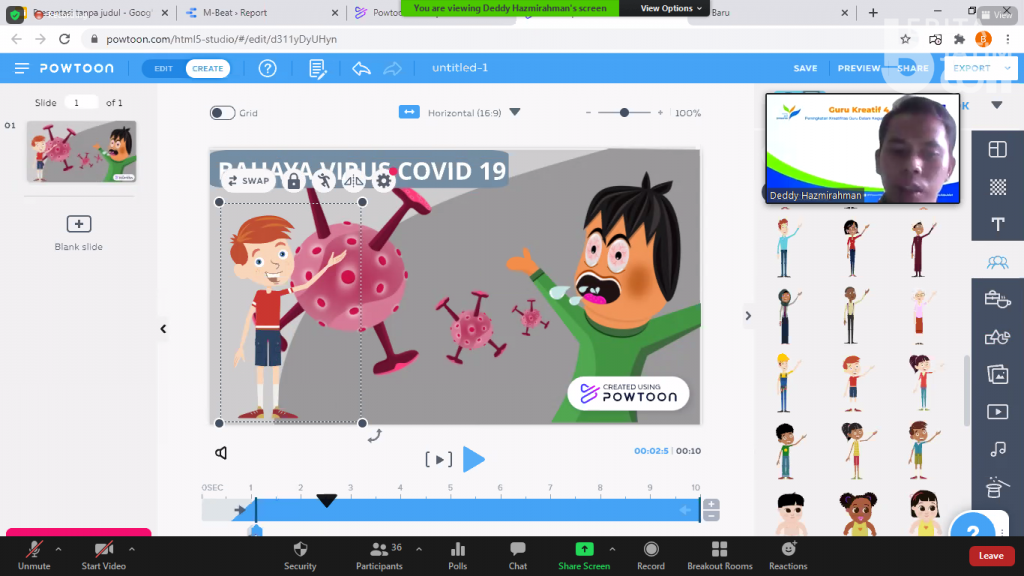The height and width of the screenshot is (576, 1024).
Task: Expand the EXPORT dropdown arrow
Action: coord(1008,68)
